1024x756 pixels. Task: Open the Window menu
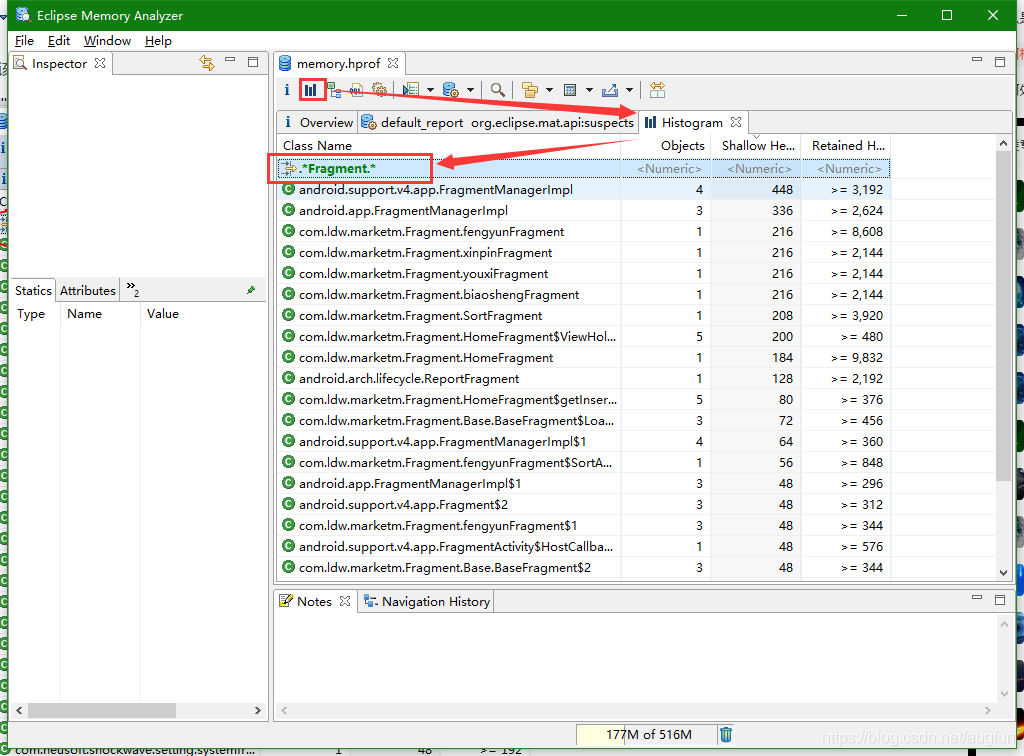pos(107,40)
